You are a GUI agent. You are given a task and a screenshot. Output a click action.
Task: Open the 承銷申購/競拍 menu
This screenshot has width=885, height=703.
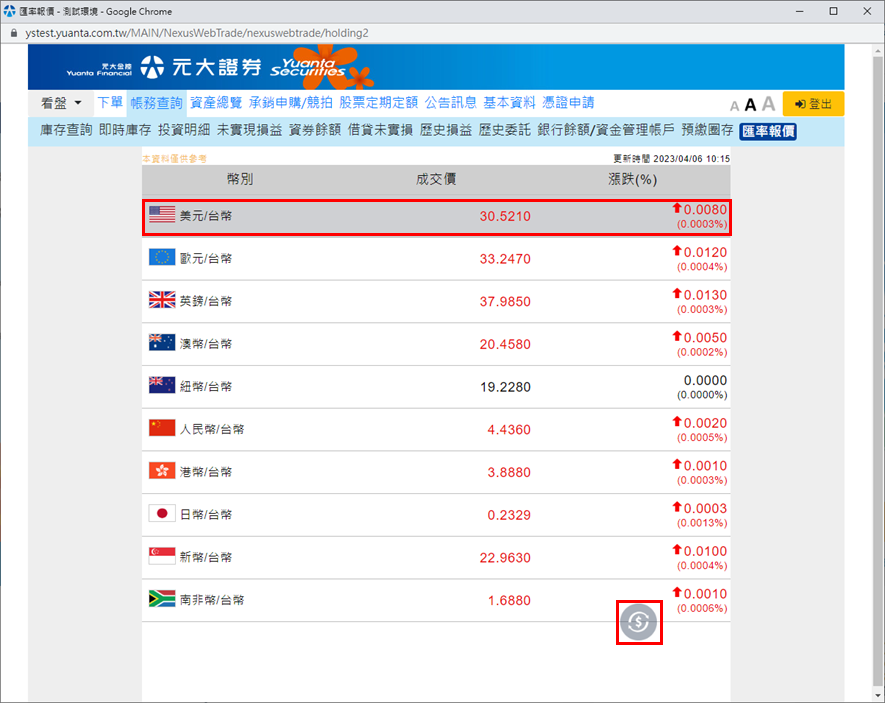click(x=291, y=103)
